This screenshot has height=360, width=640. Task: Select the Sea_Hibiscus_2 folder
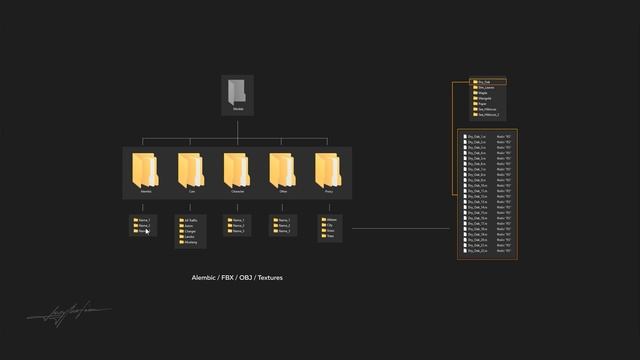coord(486,115)
